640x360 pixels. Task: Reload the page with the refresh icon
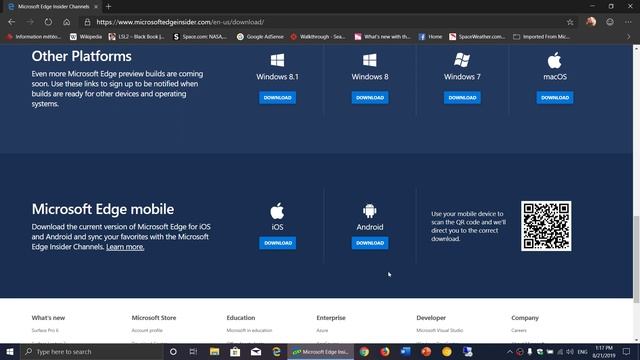tap(48, 22)
